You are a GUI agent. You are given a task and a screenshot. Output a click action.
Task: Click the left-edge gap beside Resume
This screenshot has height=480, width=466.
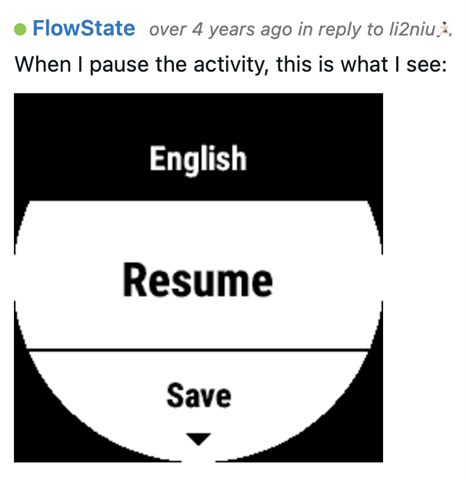[x=15, y=278]
